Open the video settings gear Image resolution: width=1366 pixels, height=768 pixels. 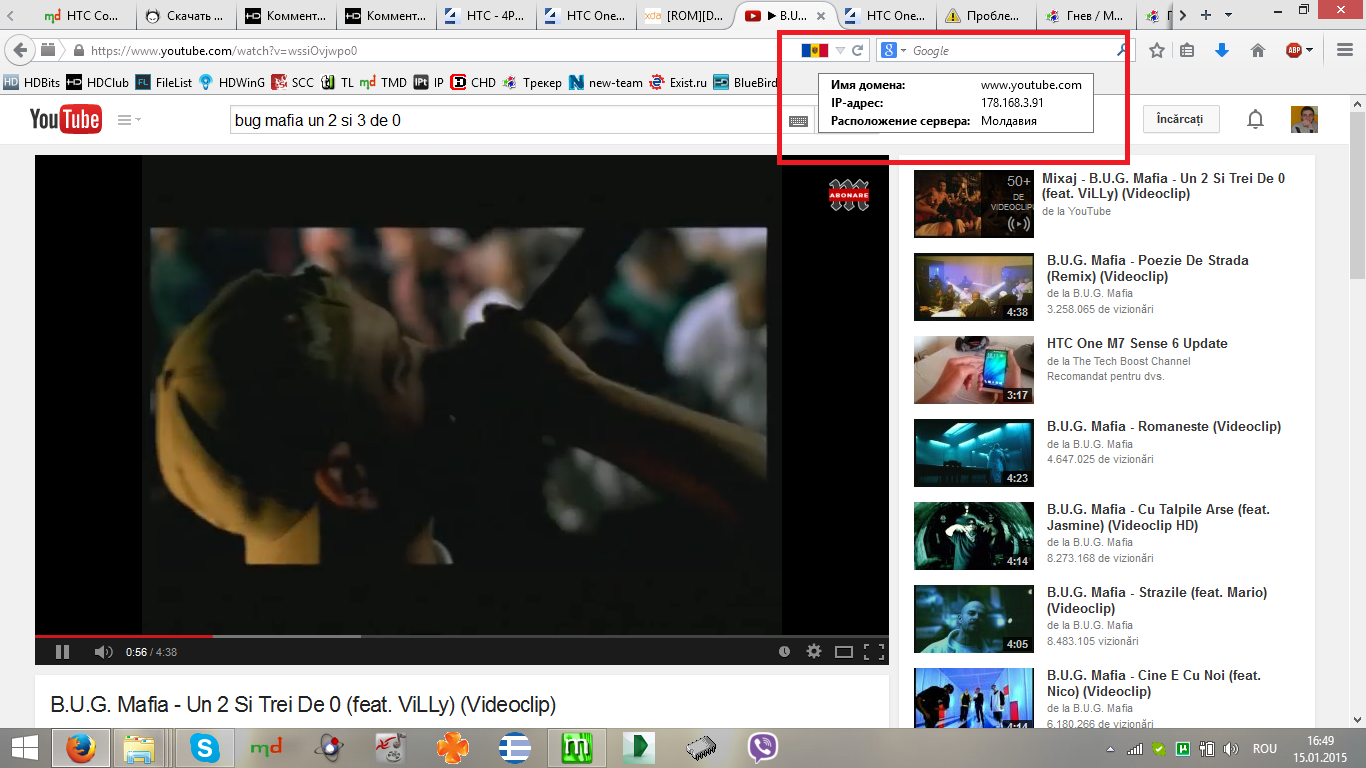pyautogui.click(x=814, y=652)
